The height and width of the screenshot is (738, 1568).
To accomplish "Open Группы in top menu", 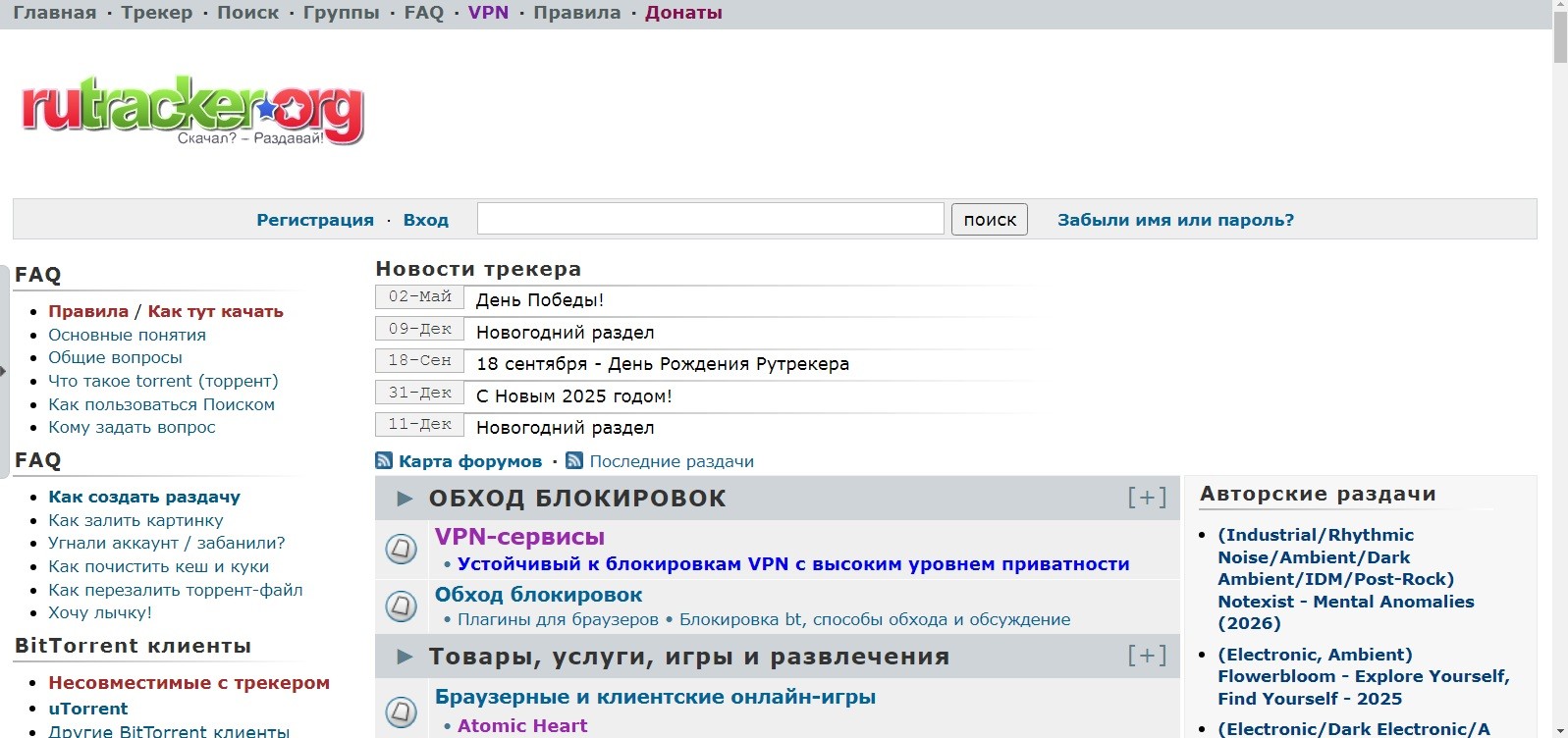I will tap(341, 13).
